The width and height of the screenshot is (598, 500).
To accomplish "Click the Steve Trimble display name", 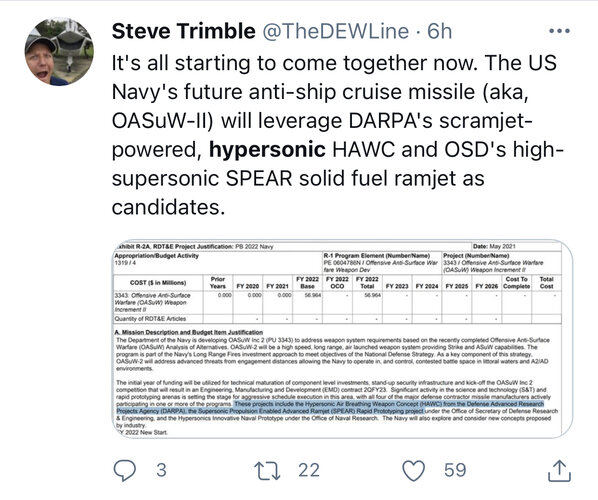I will (x=183, y=31).
